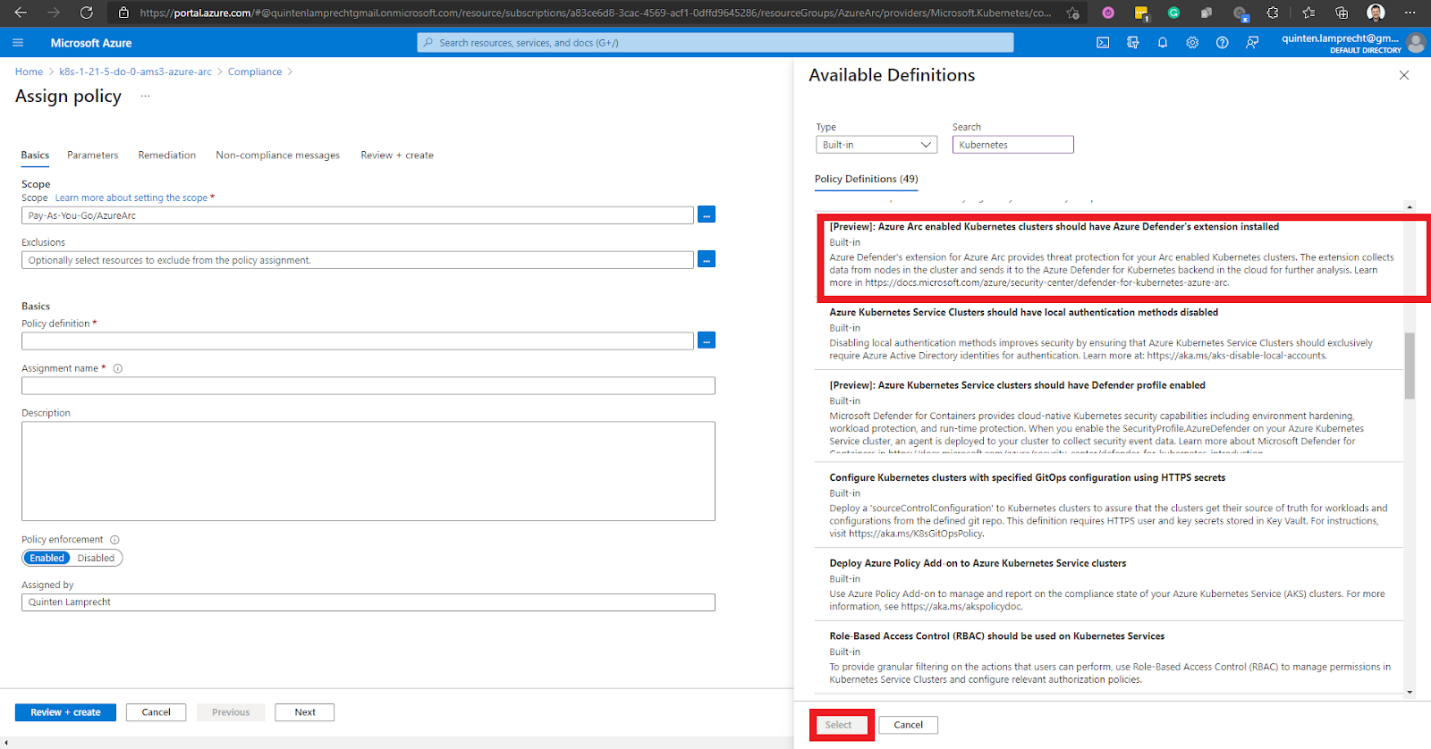Set Policy enforcement to Disabled

pyautogui.click(x=96, y=558)
